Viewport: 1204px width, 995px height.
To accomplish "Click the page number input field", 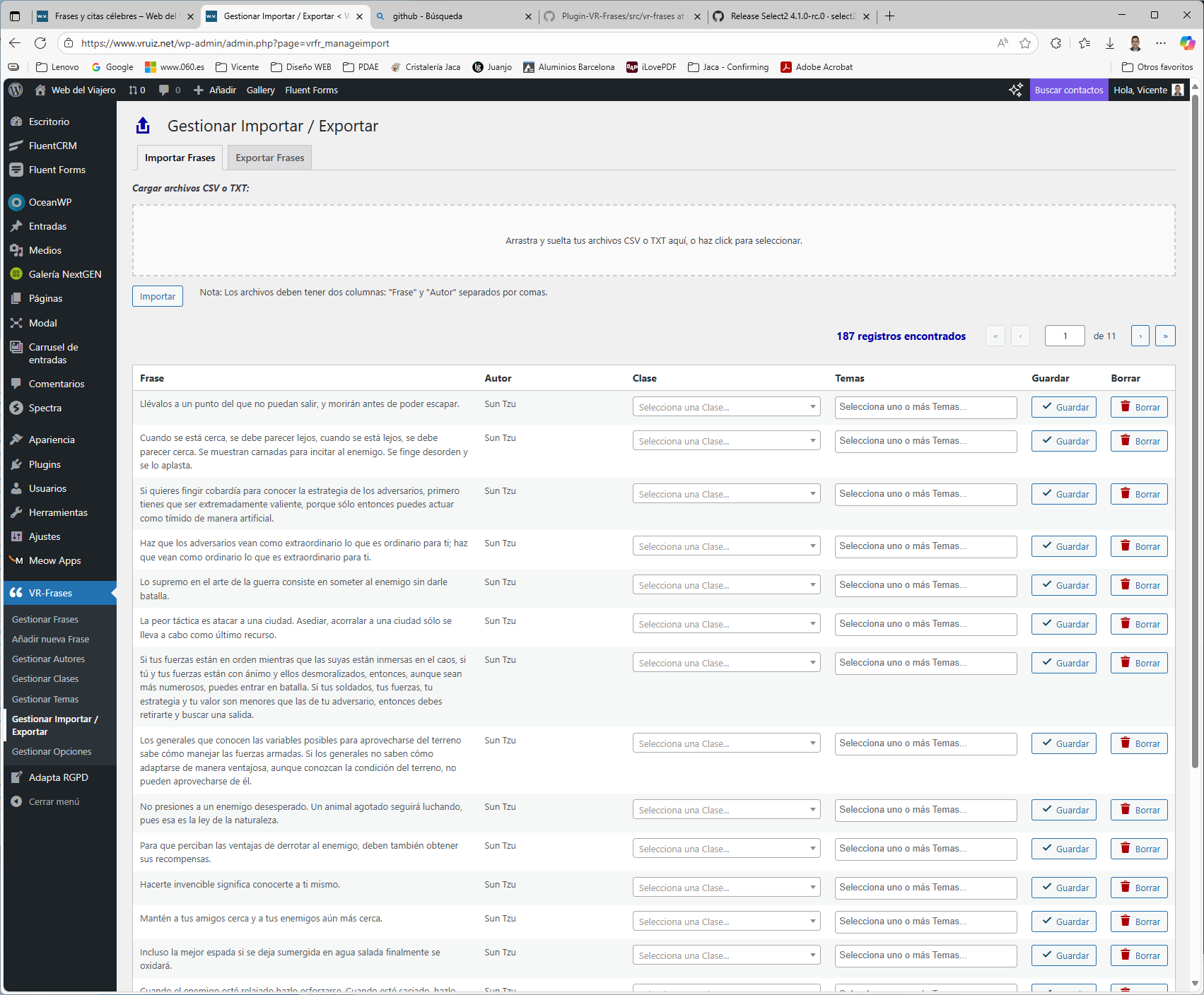I will (x=1064, y=336).
